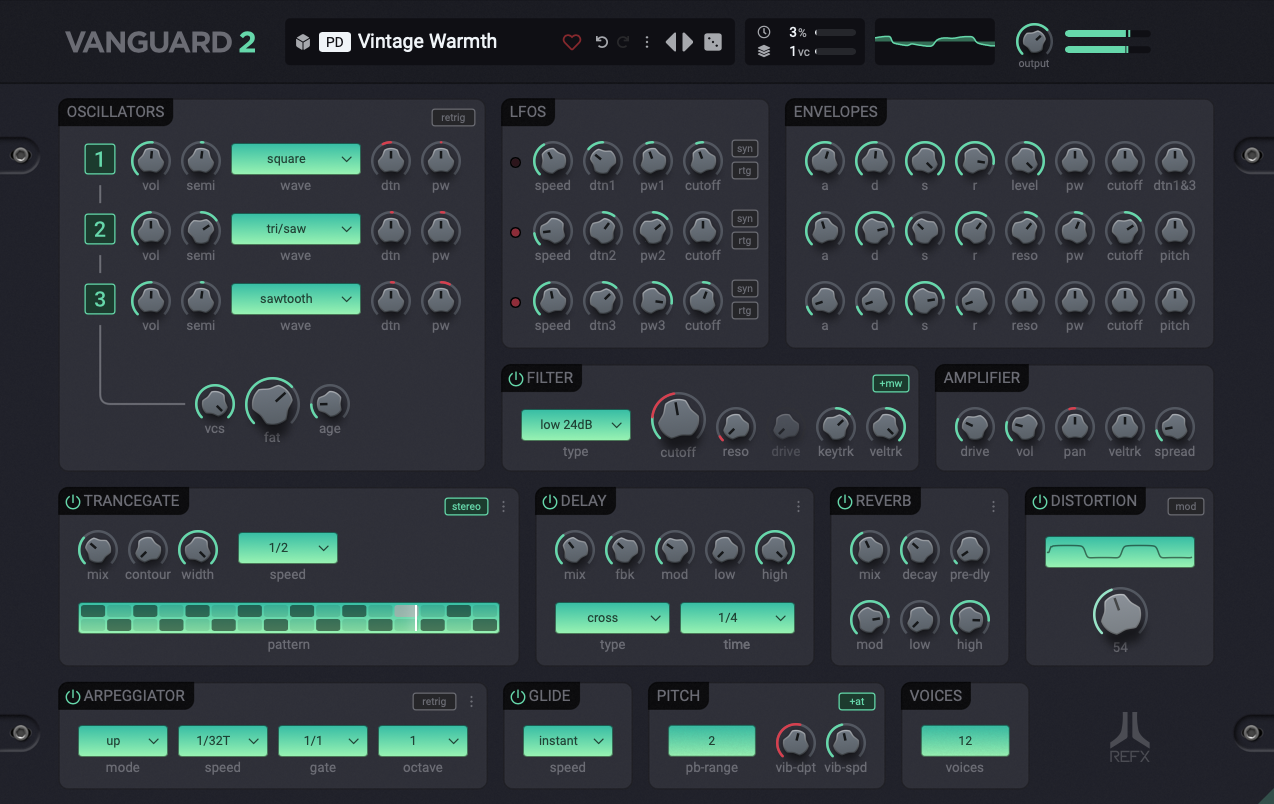Open the Delay three-dot menu
Screen dimensions: 1274x804
(x=798, y=507)
